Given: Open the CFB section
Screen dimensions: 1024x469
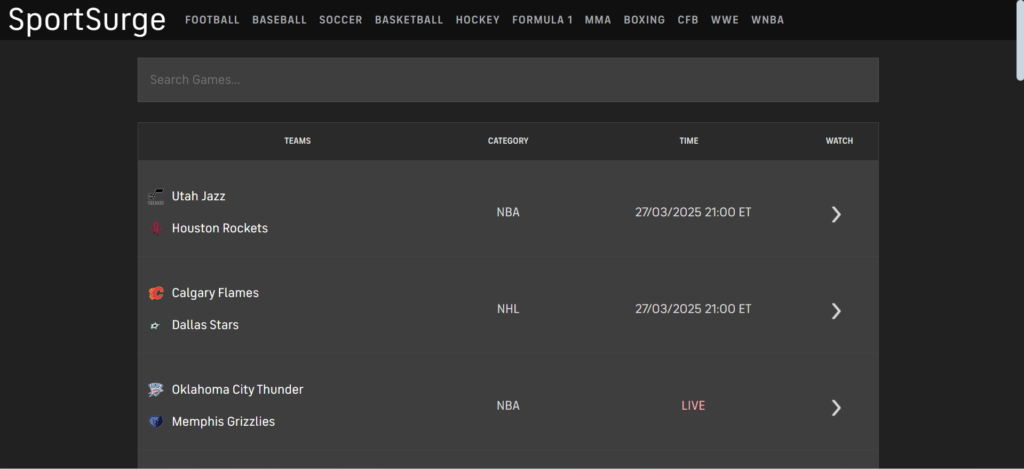Looking at the screenshot, I should [x=688, y=20].
